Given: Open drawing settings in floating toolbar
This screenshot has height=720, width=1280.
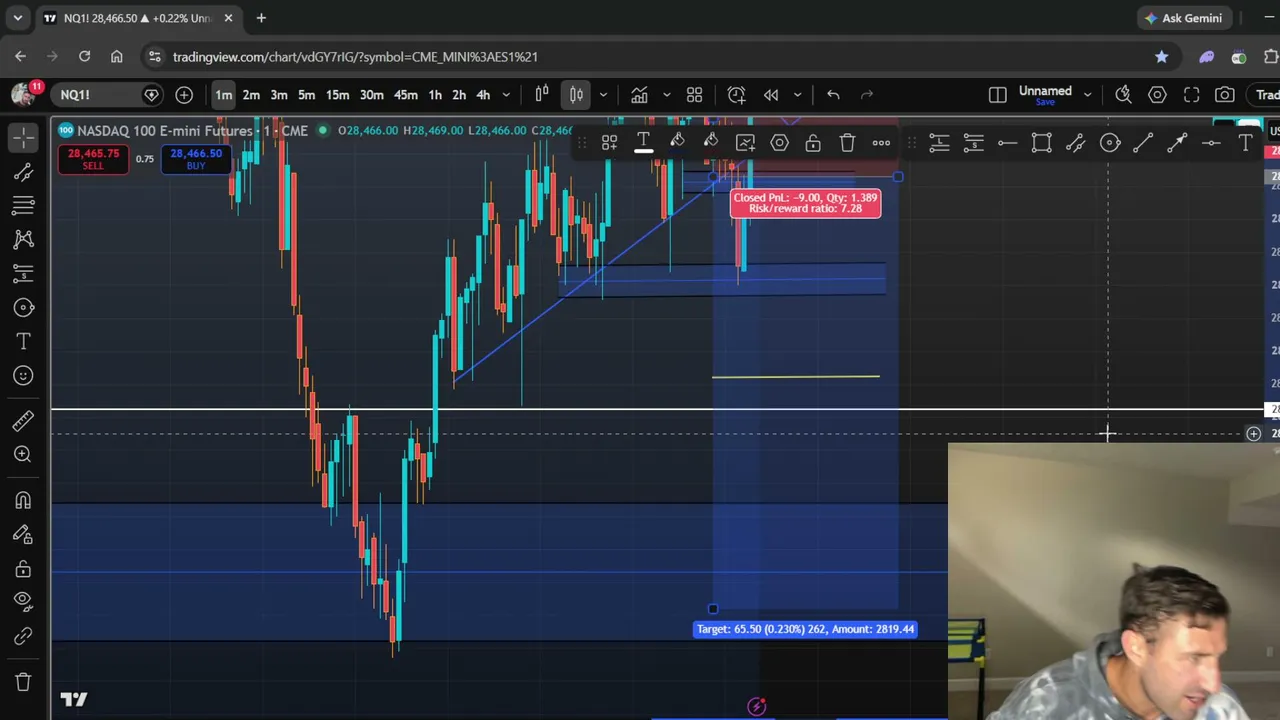Looking at the screenshot, I should [779, 143].
